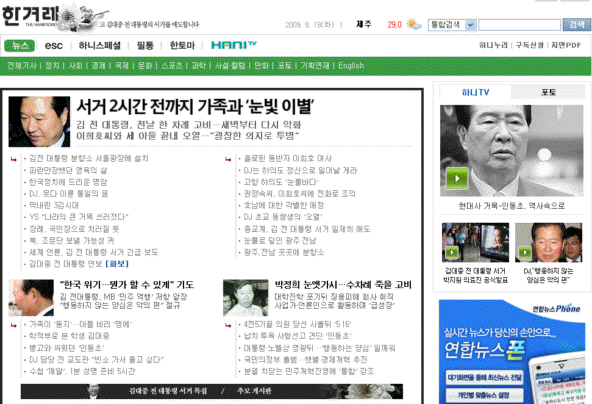592x404 pixels.
Task: Open 사설·칼럼 category
Action: [x=230, y=65]
